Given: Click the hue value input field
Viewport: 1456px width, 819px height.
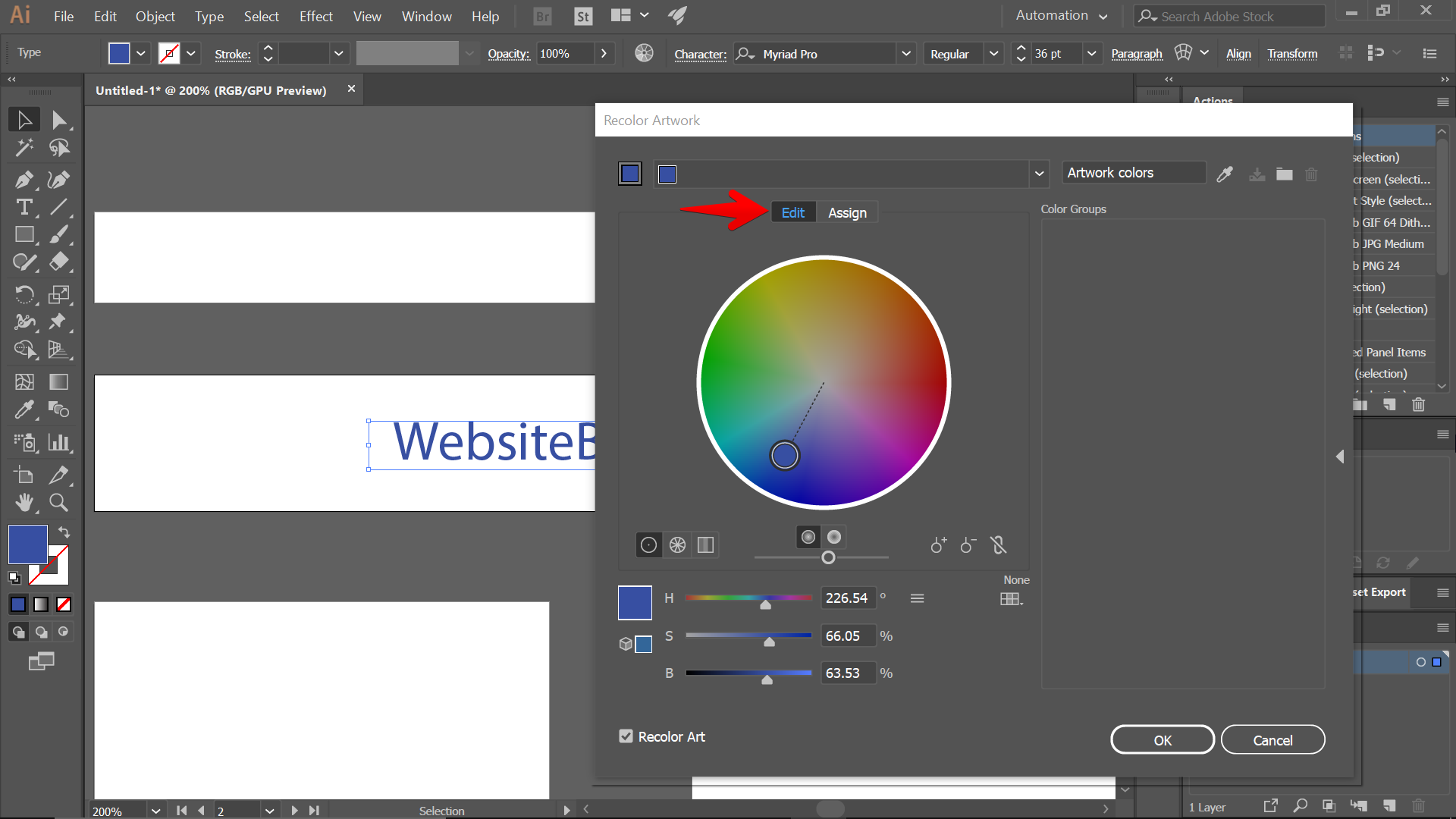Looking at the screenshot, I should tap(847, 598).
